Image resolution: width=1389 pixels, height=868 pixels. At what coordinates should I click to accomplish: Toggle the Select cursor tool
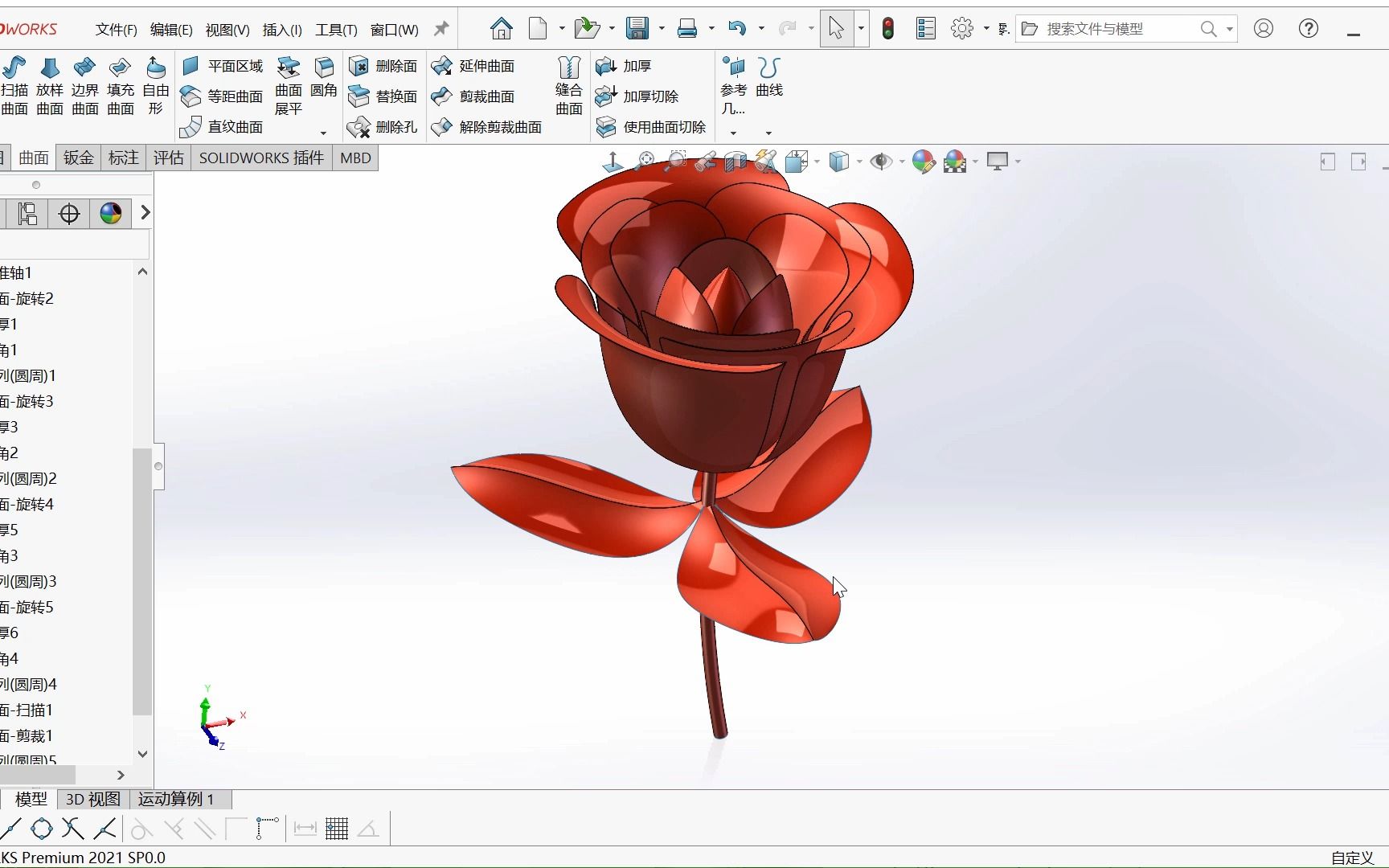(836, 29)
